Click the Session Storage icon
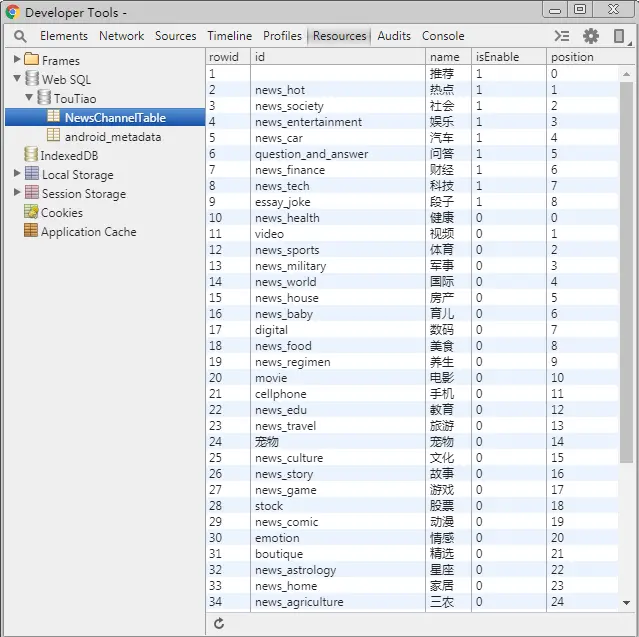This screenshot has width=639, height=637. [32, 192]
